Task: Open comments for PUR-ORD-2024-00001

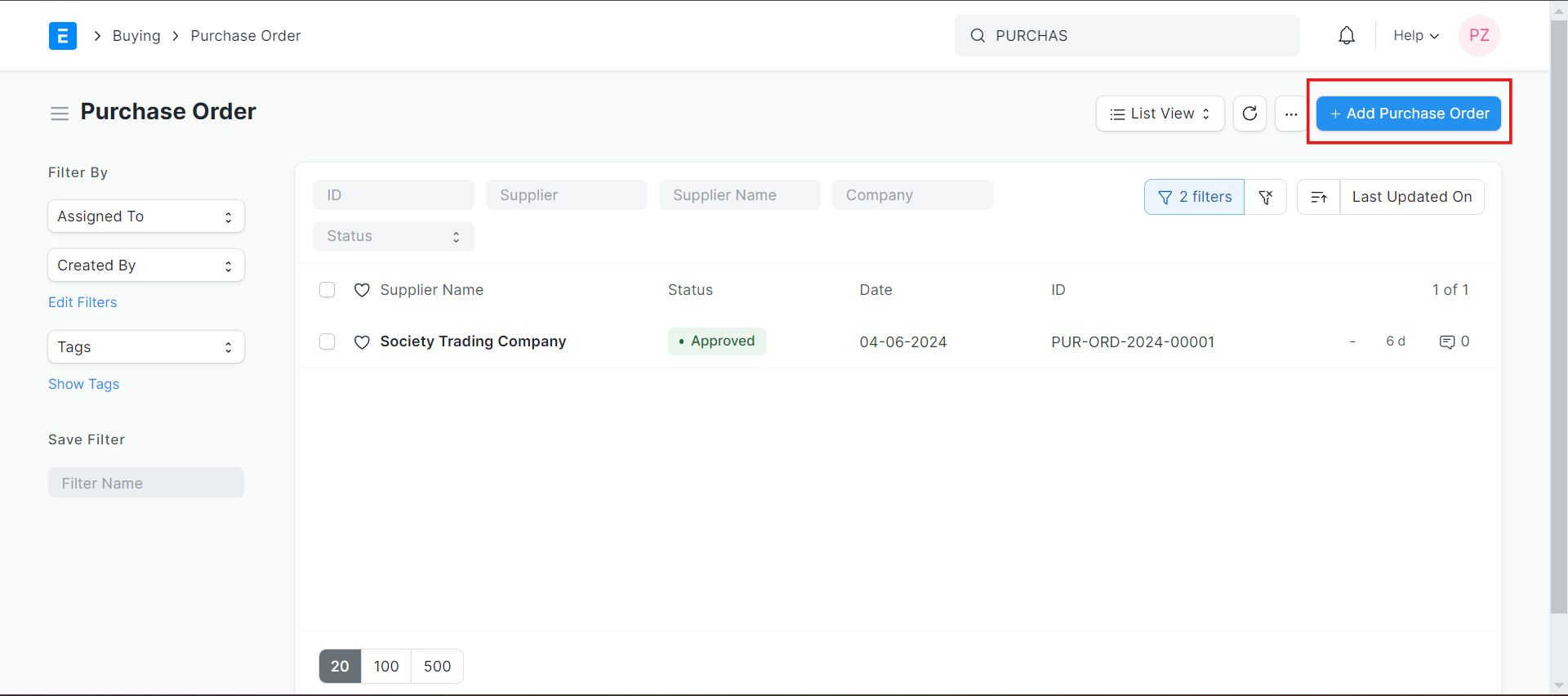Action: click(1454, 341)
